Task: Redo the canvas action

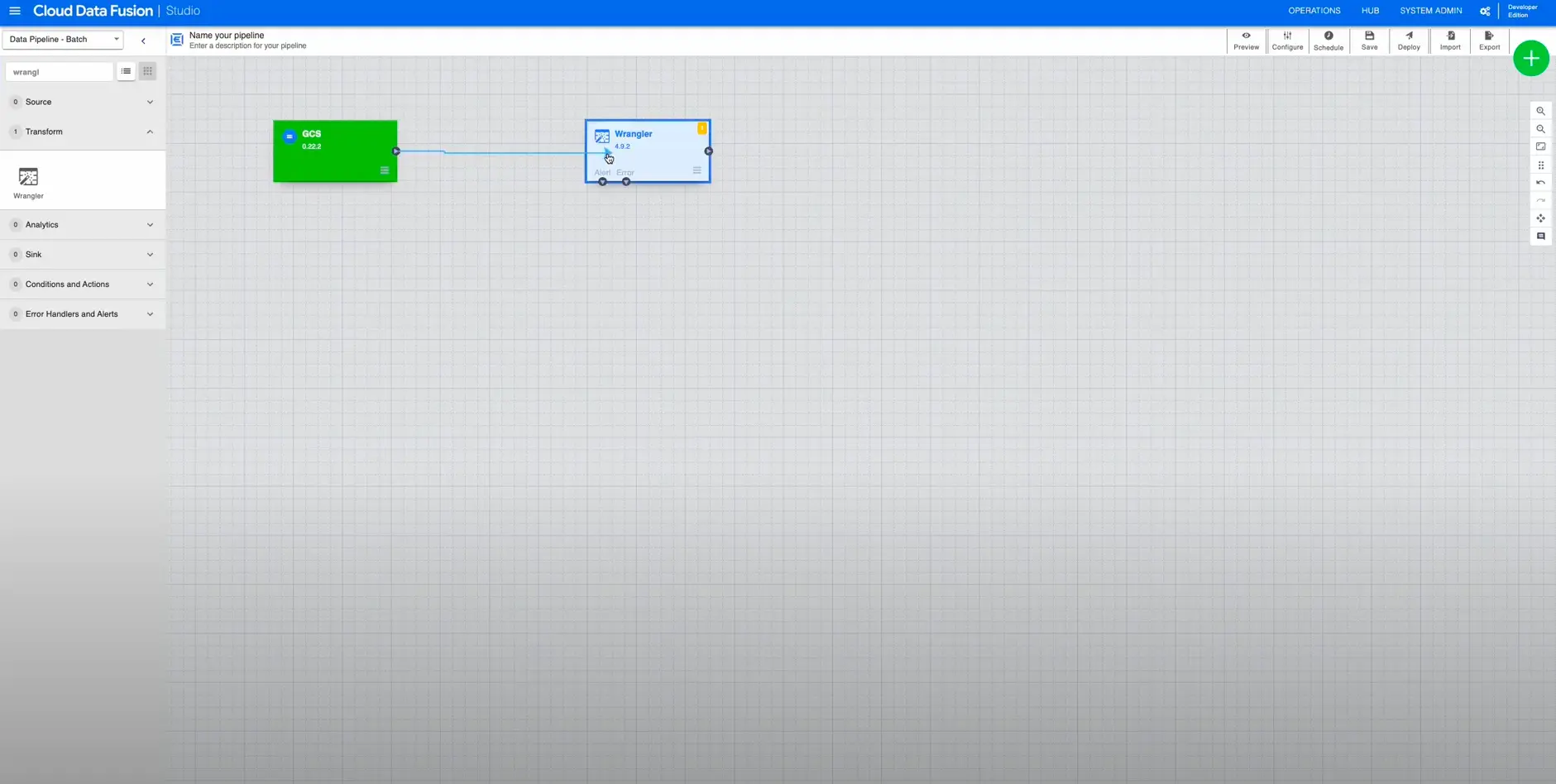Action: [x=1540, y=200]
